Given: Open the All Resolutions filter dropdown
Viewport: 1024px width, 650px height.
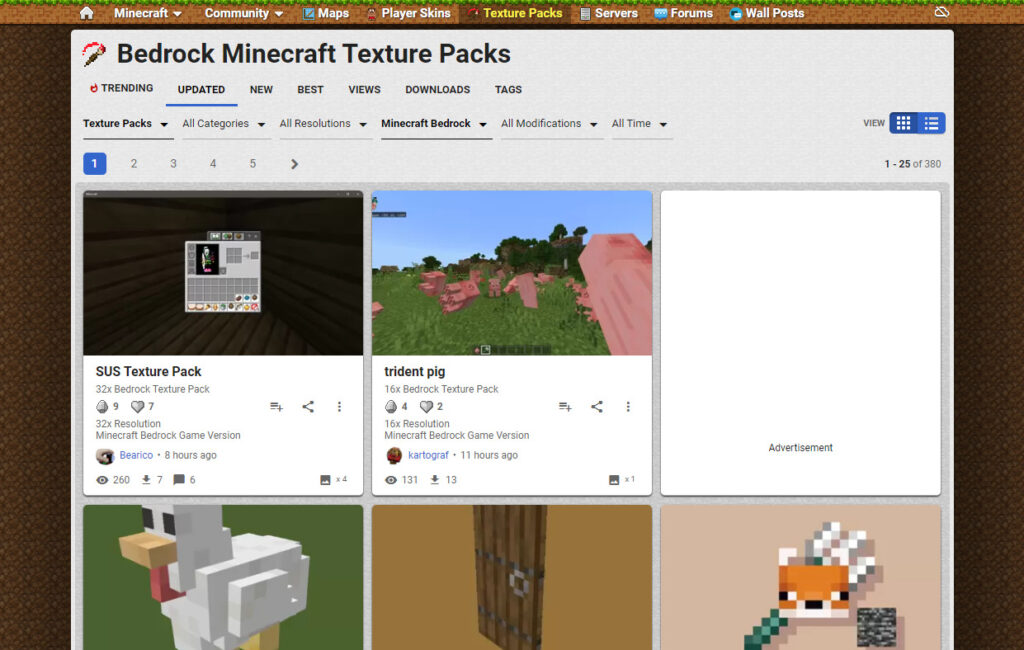Looking at the screenshot, I should point(323,124).
